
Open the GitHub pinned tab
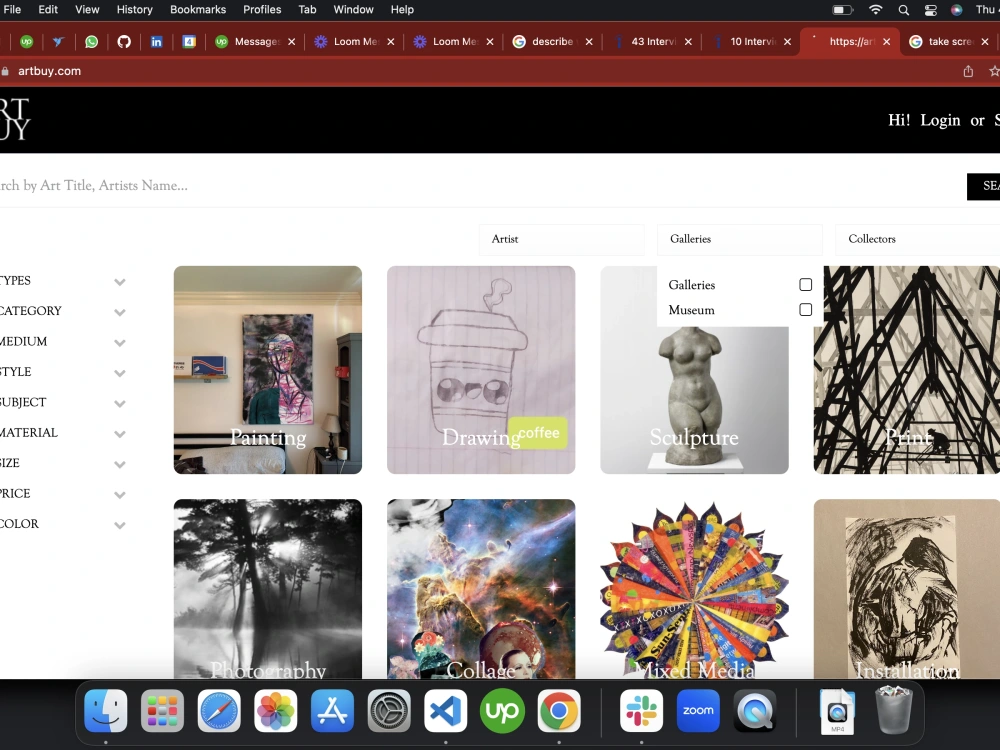pyautogui.click(x=124, y=41)
